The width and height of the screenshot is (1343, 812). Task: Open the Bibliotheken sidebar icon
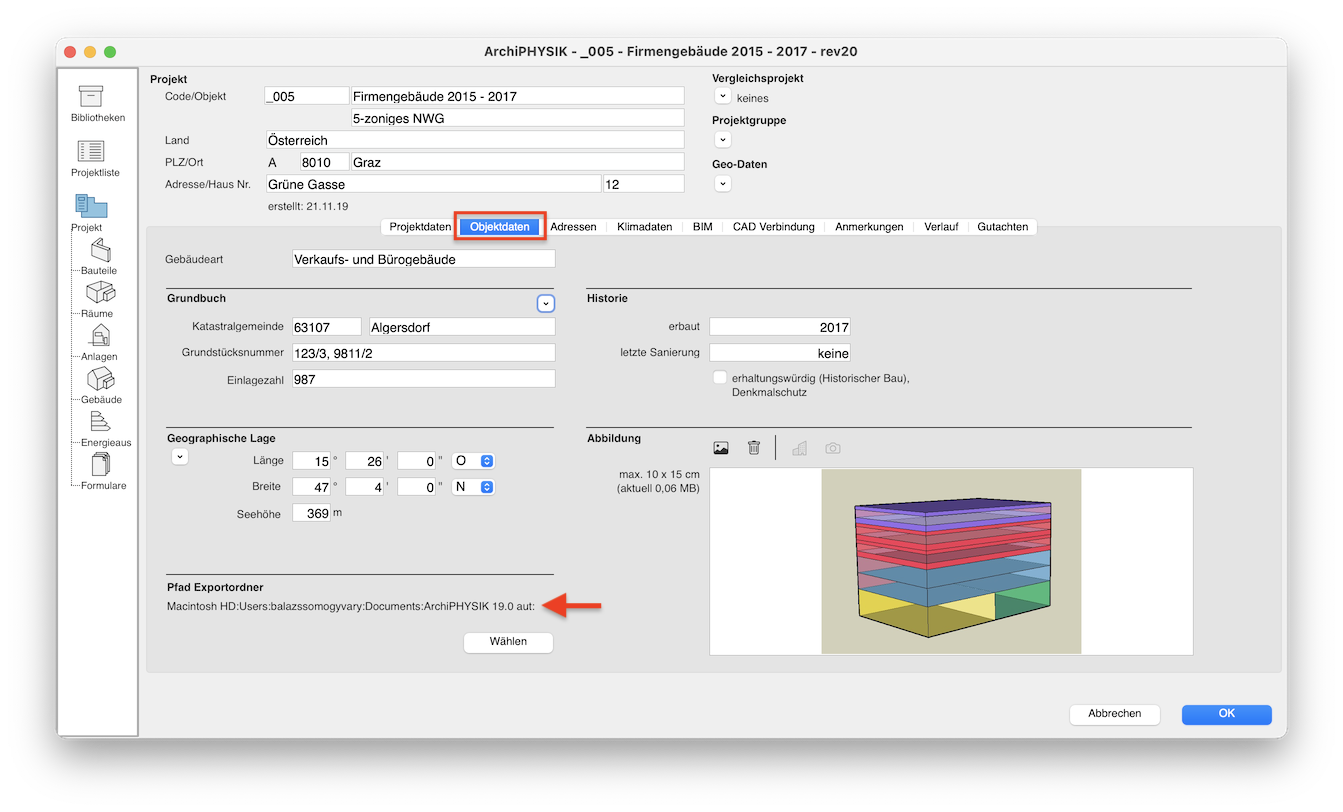[x=91, y=95]
